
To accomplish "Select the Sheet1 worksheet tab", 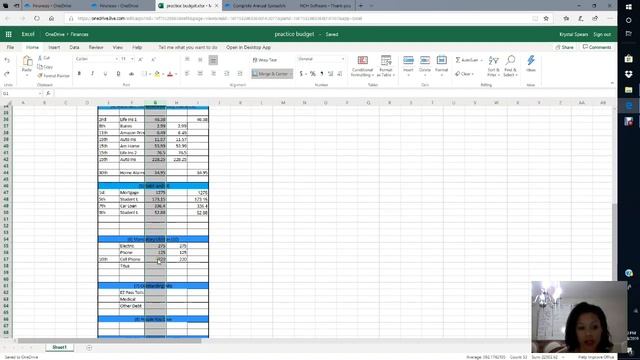I will click(x=59, y=347).
